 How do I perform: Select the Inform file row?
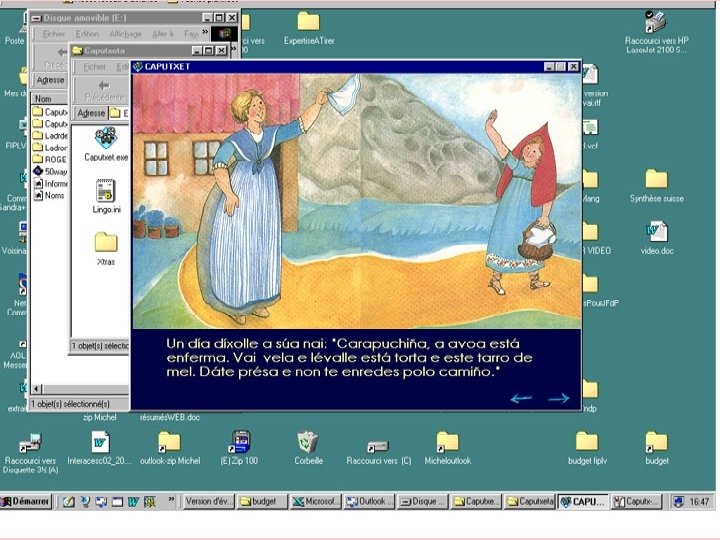(51, 183)
